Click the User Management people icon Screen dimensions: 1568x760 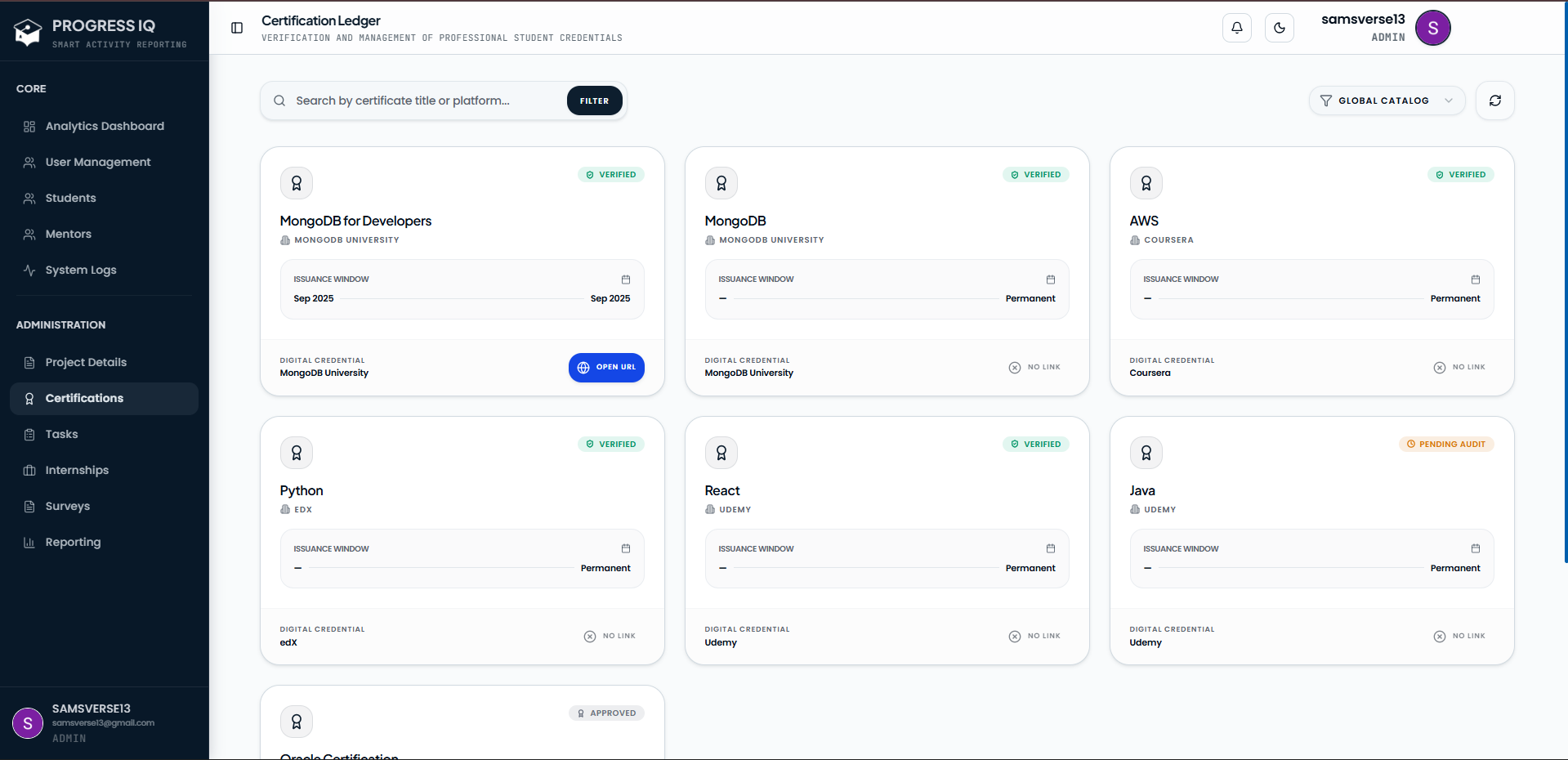pos(29,163)
